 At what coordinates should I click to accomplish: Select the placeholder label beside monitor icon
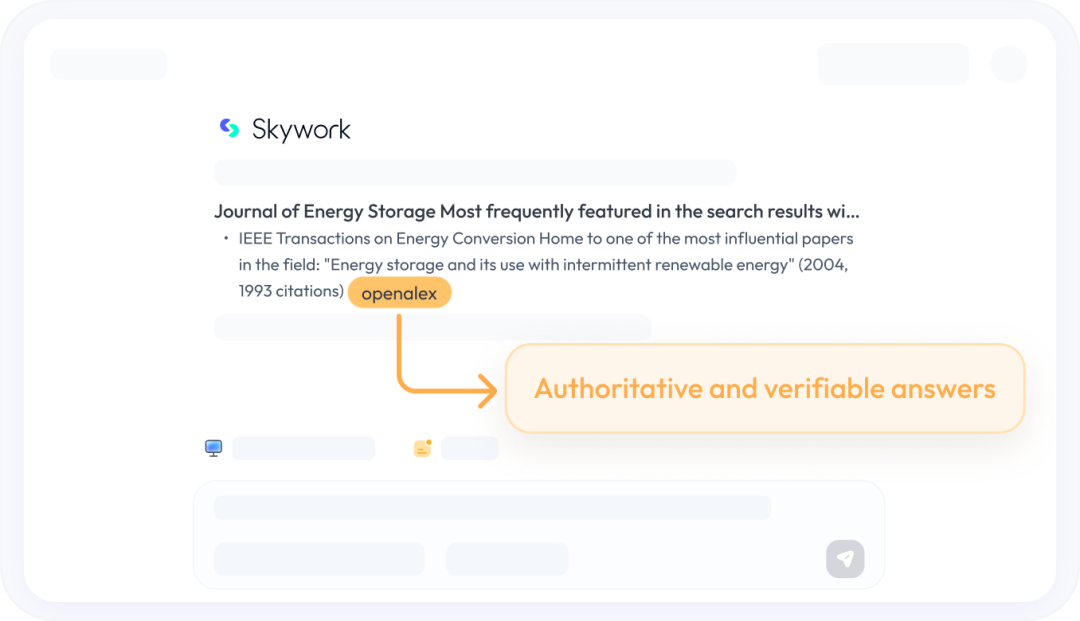click(x=303, y=448)
